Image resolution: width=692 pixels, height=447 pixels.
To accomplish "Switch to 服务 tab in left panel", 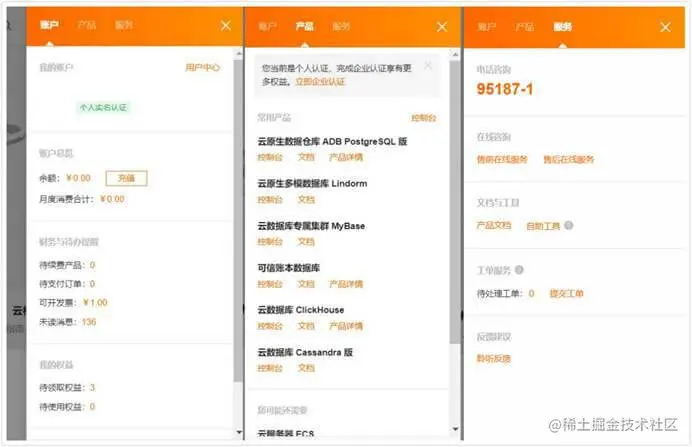I will click(x=124, y=25).
